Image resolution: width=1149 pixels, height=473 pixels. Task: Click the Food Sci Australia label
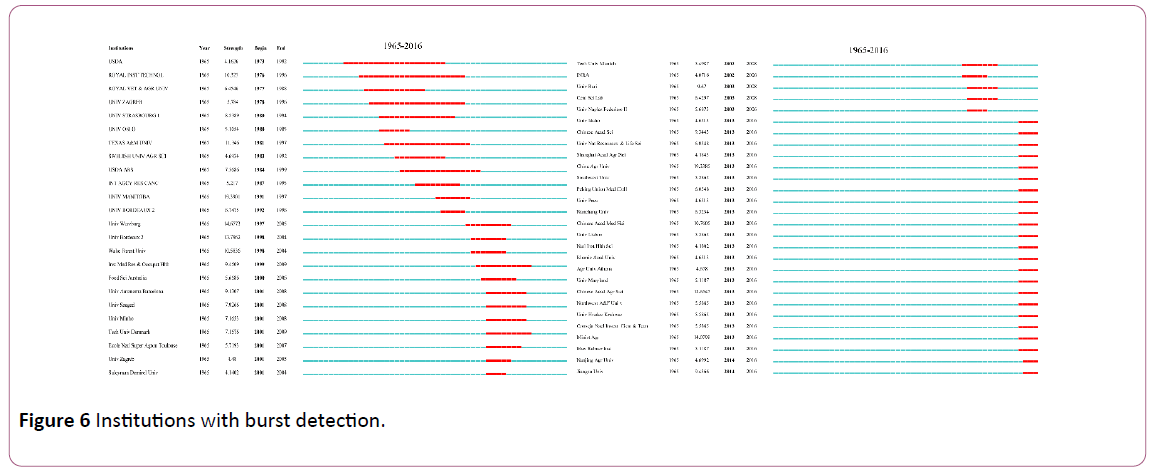129,278
